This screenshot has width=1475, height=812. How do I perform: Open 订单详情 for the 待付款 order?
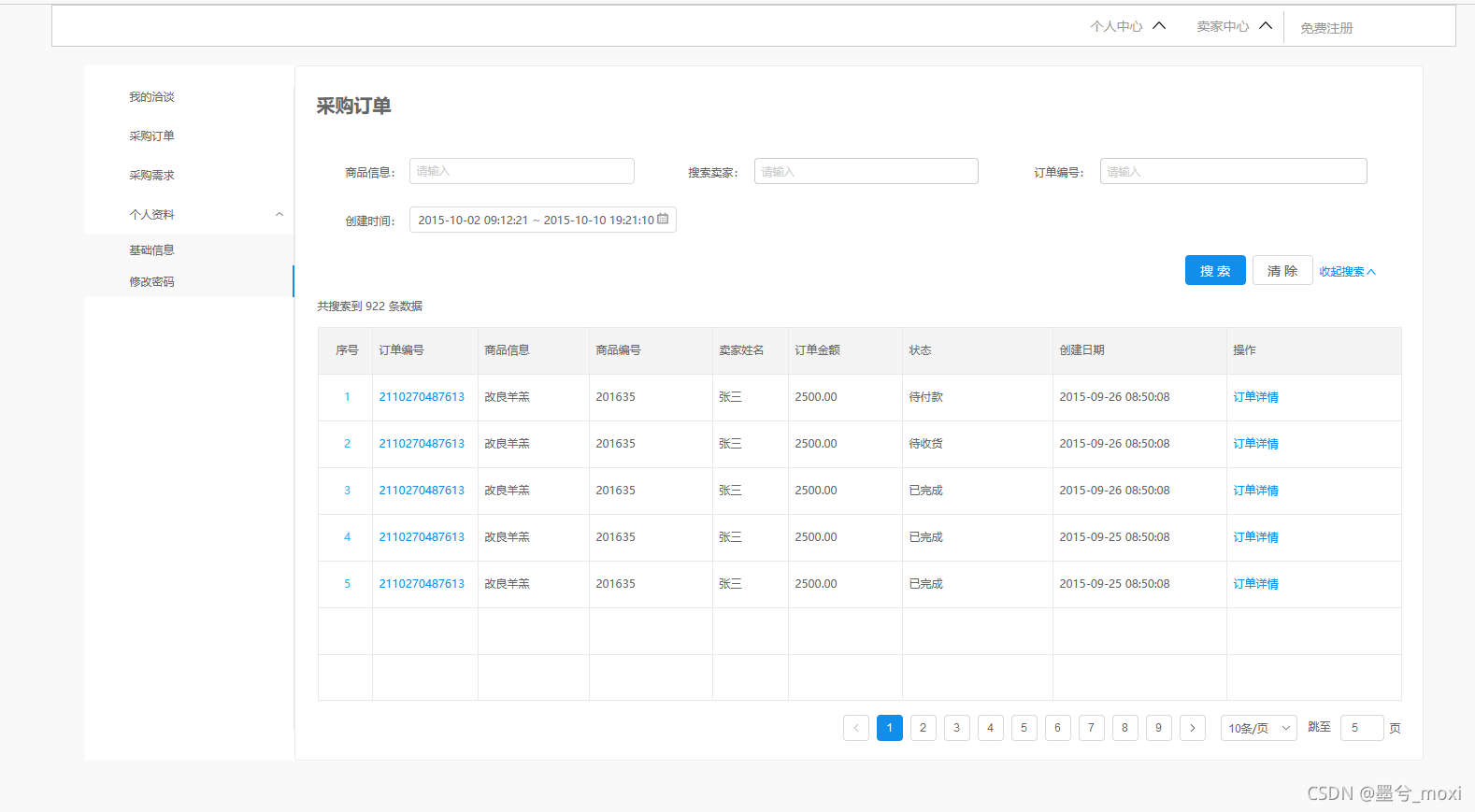click(x=1255, y=397)
